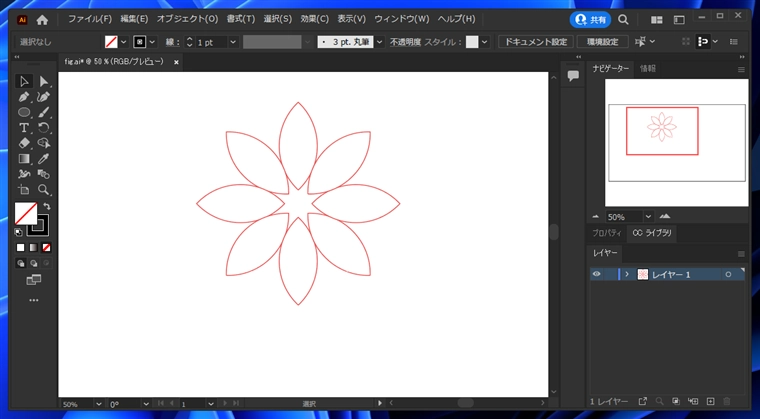Viewport: 760px width, 419px height.
Task: Open graphic style dropdown arrow
Action: tap(485, 42)
